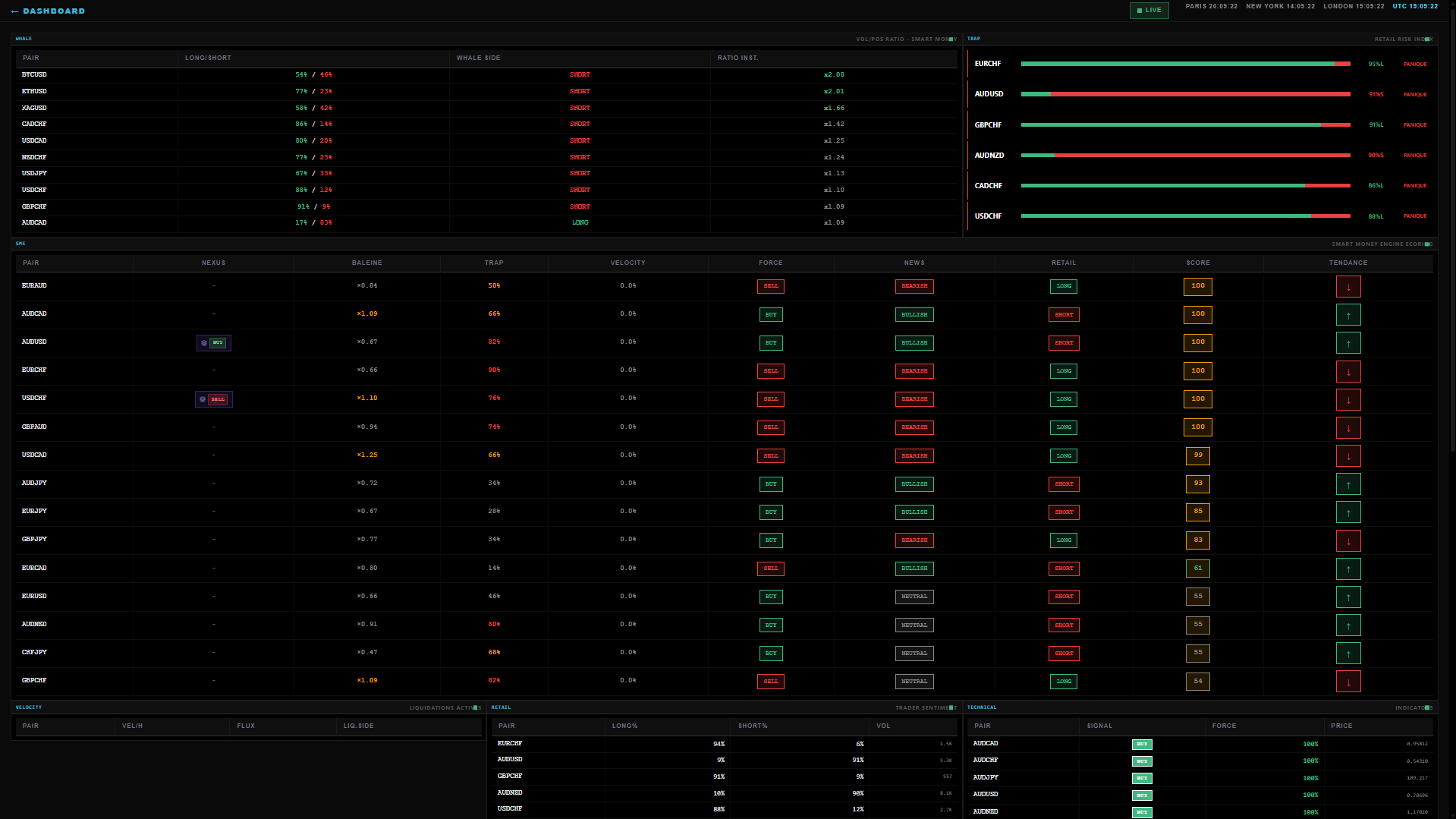Viewport: 1456px width, 819px height.
Task: Click the back arrow to Dashboard
Action: 14,11
